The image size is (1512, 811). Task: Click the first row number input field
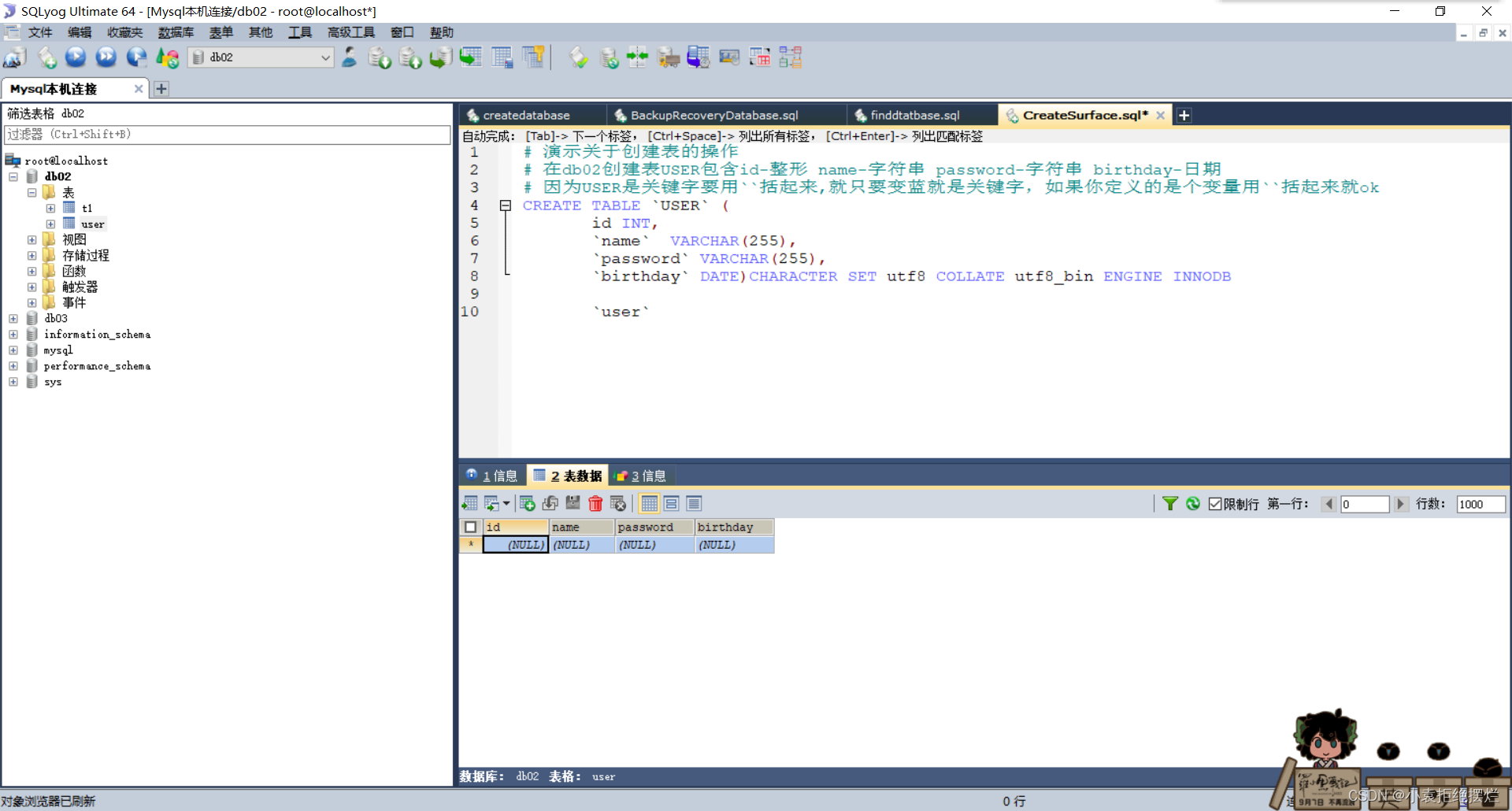[x=1365, y=504]
